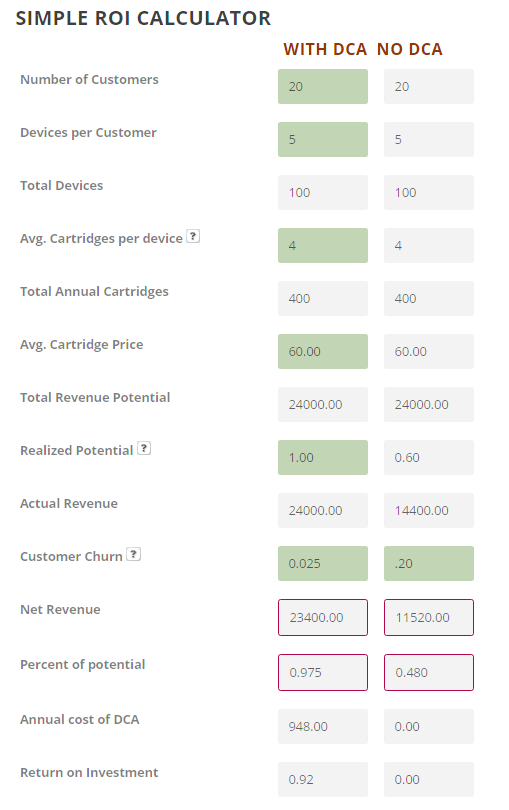Click With DCA Percent of potential 0.975
This screenshot has width=509, height=810.
pyautogui.click(x=323, y=673)
